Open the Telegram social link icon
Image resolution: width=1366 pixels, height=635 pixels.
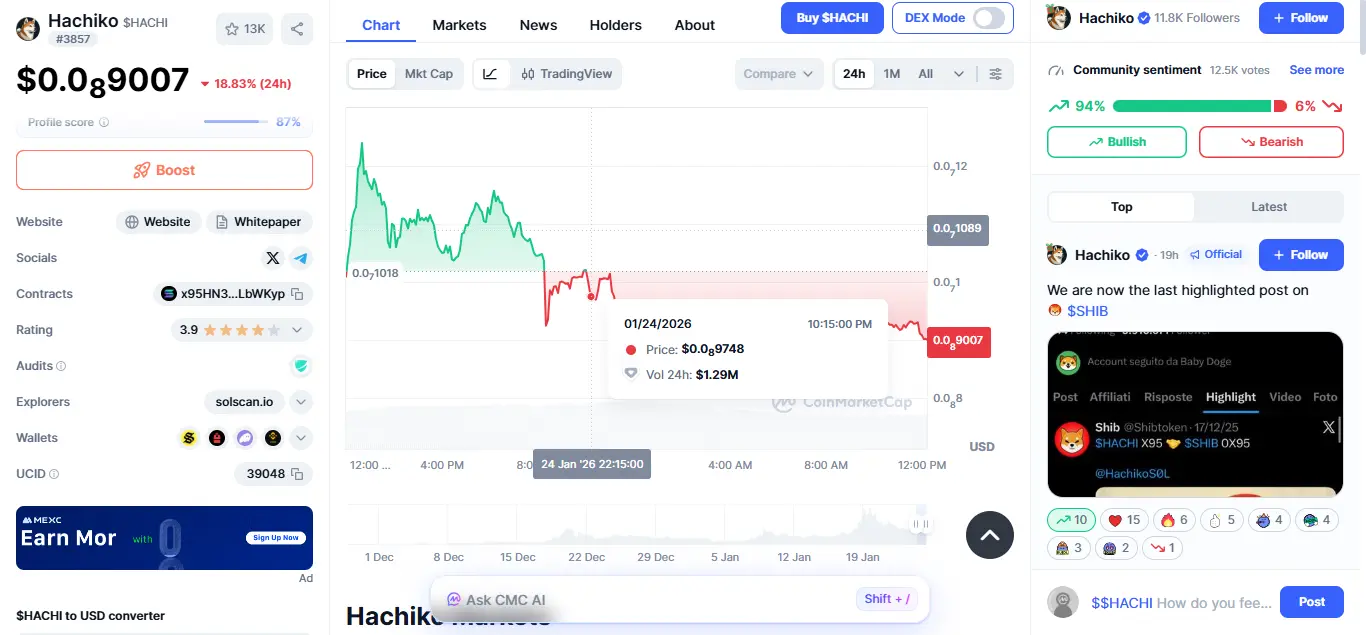(300, 258)
